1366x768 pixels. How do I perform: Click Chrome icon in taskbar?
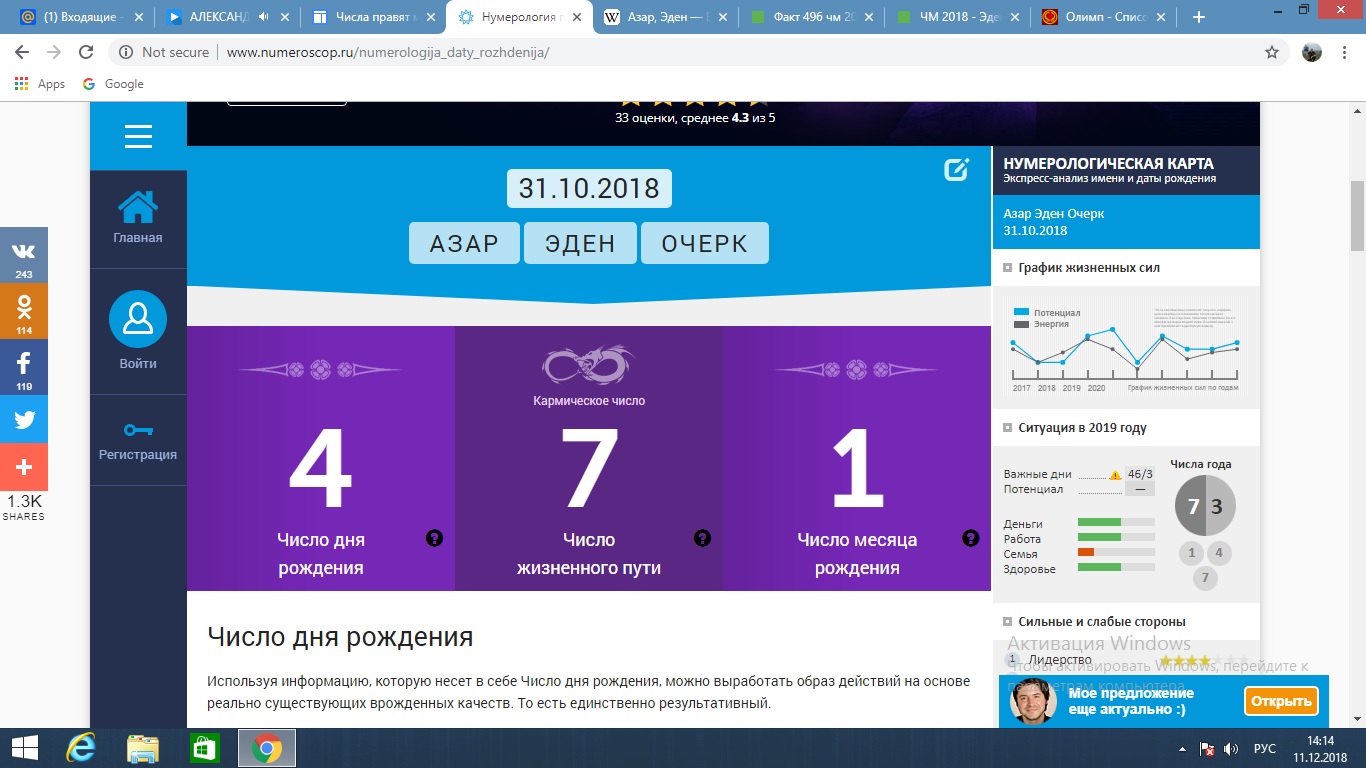266,748
